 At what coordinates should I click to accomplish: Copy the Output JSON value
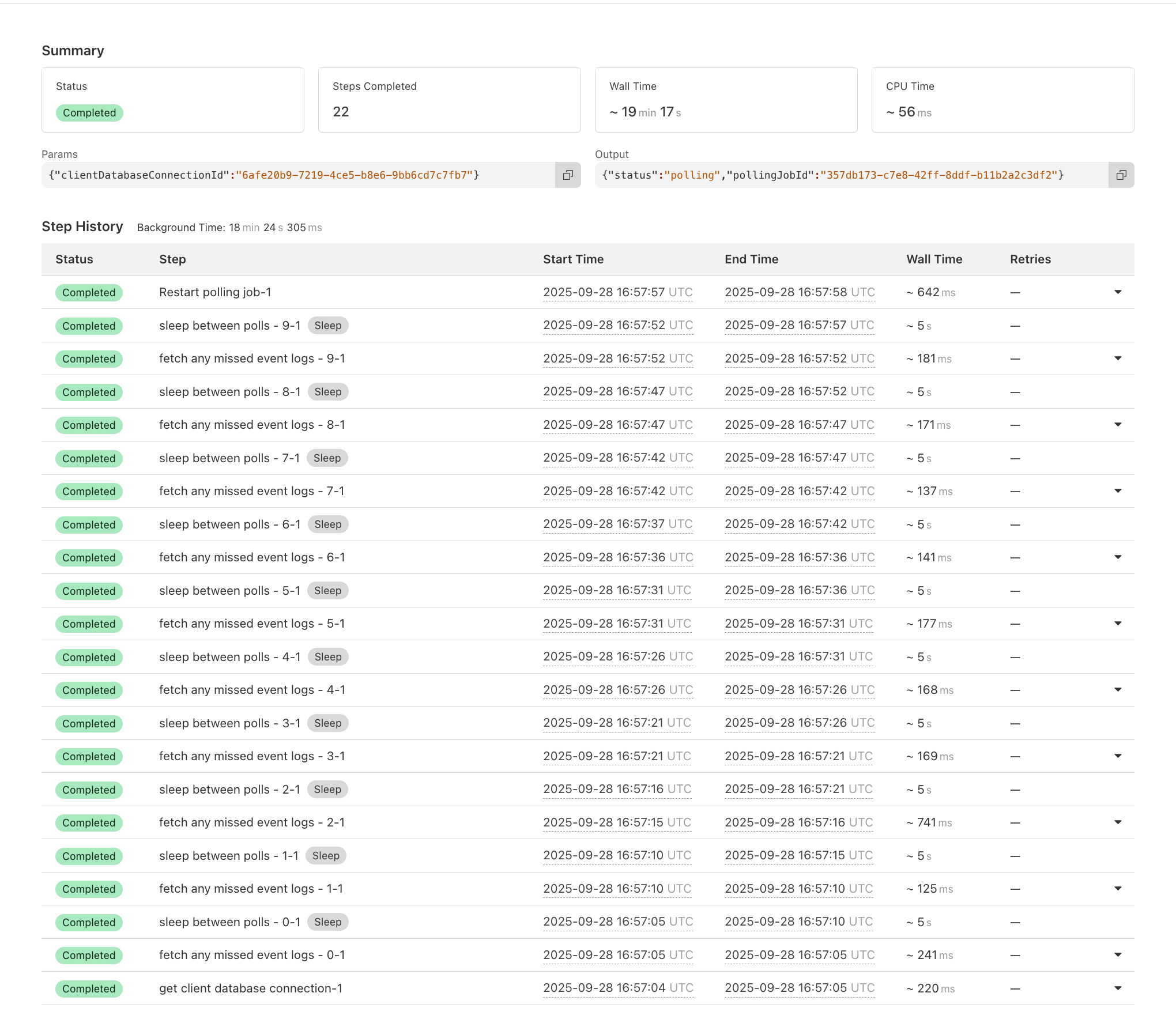(1121, 175)
